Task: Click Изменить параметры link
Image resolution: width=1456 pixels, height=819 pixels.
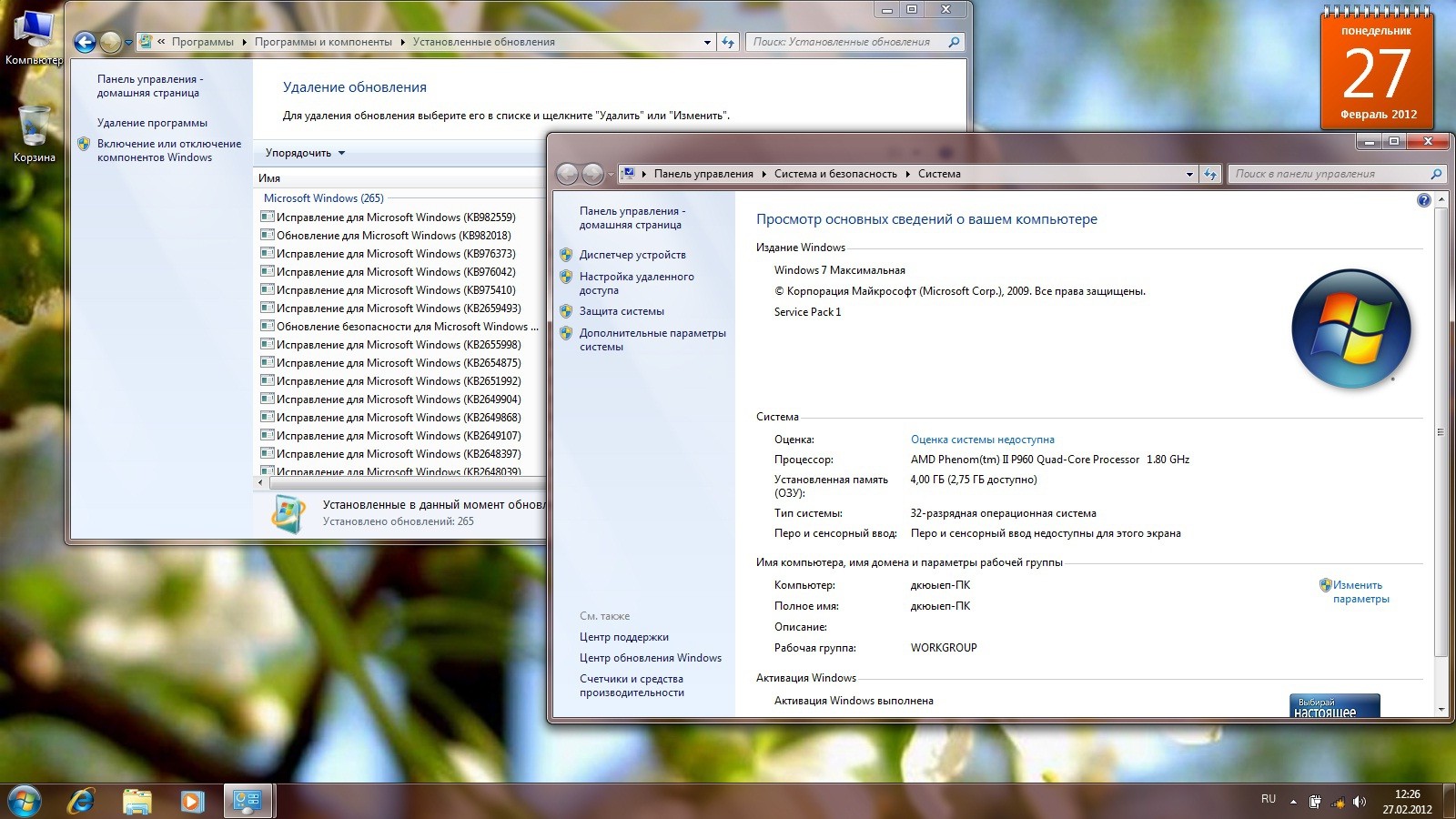Action: (1361, 591)
